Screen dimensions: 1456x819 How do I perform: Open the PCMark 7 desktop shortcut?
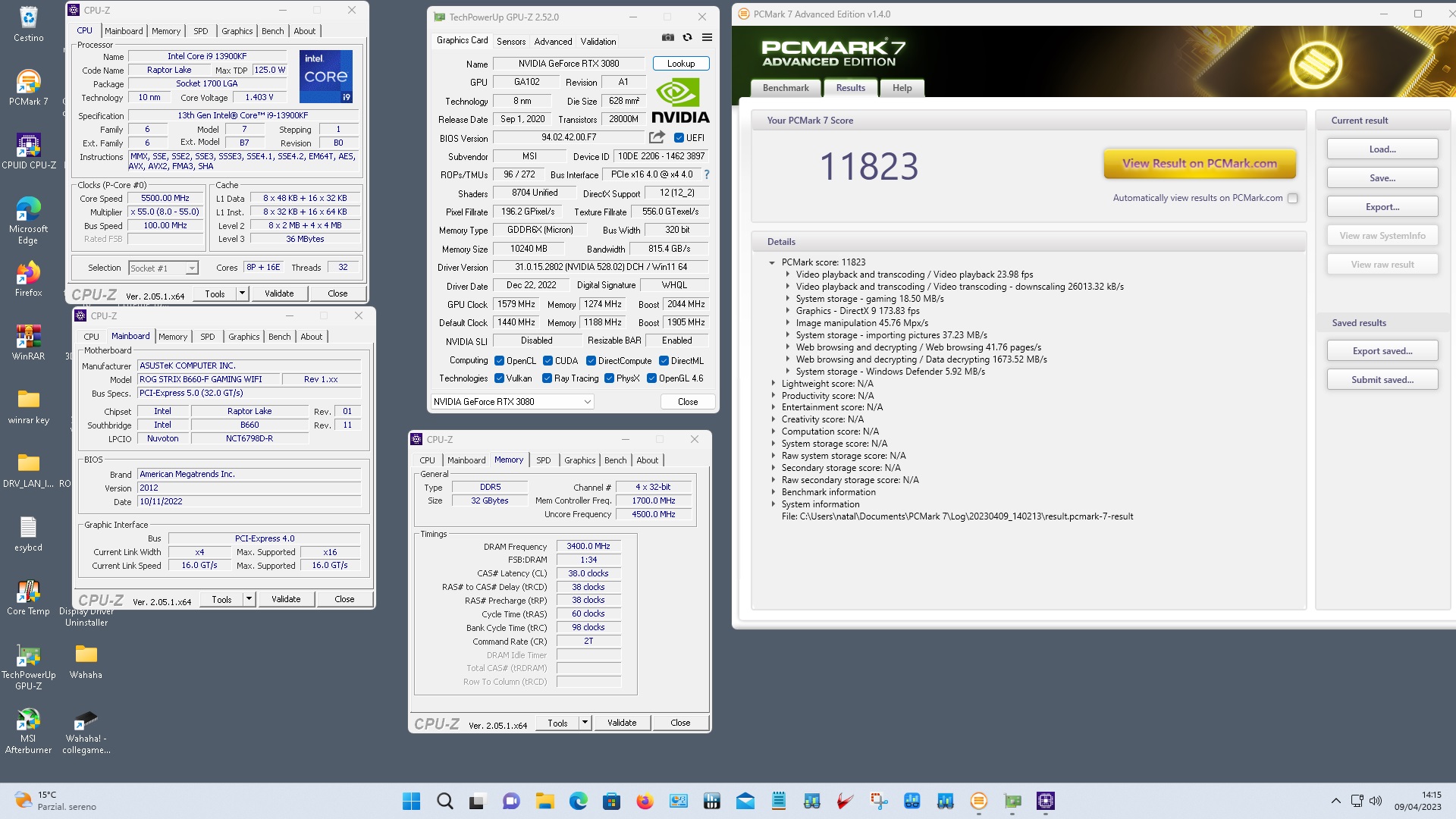tap(29, 89)
